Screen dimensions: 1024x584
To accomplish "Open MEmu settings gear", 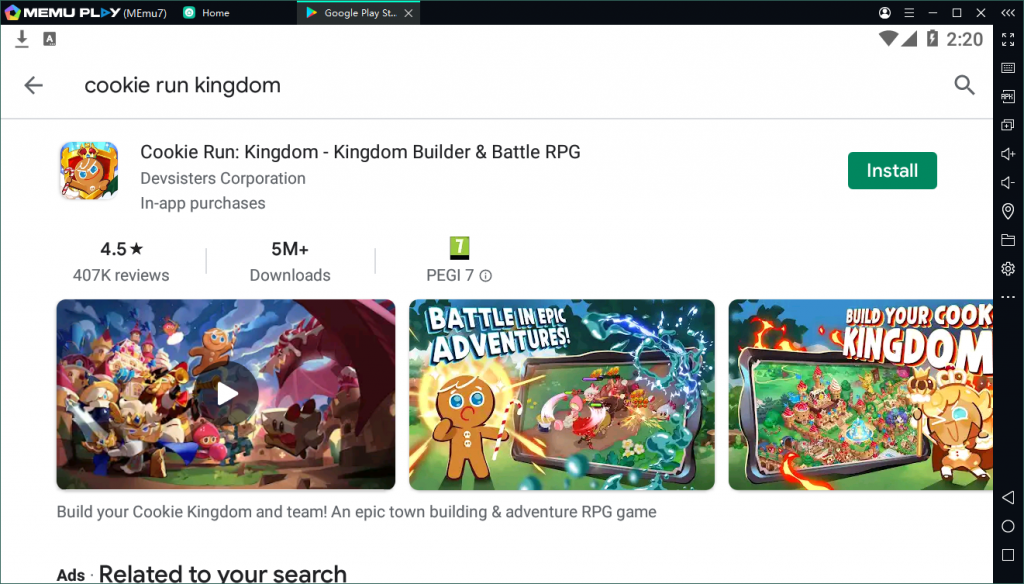I will click(x=1008, y=268).
